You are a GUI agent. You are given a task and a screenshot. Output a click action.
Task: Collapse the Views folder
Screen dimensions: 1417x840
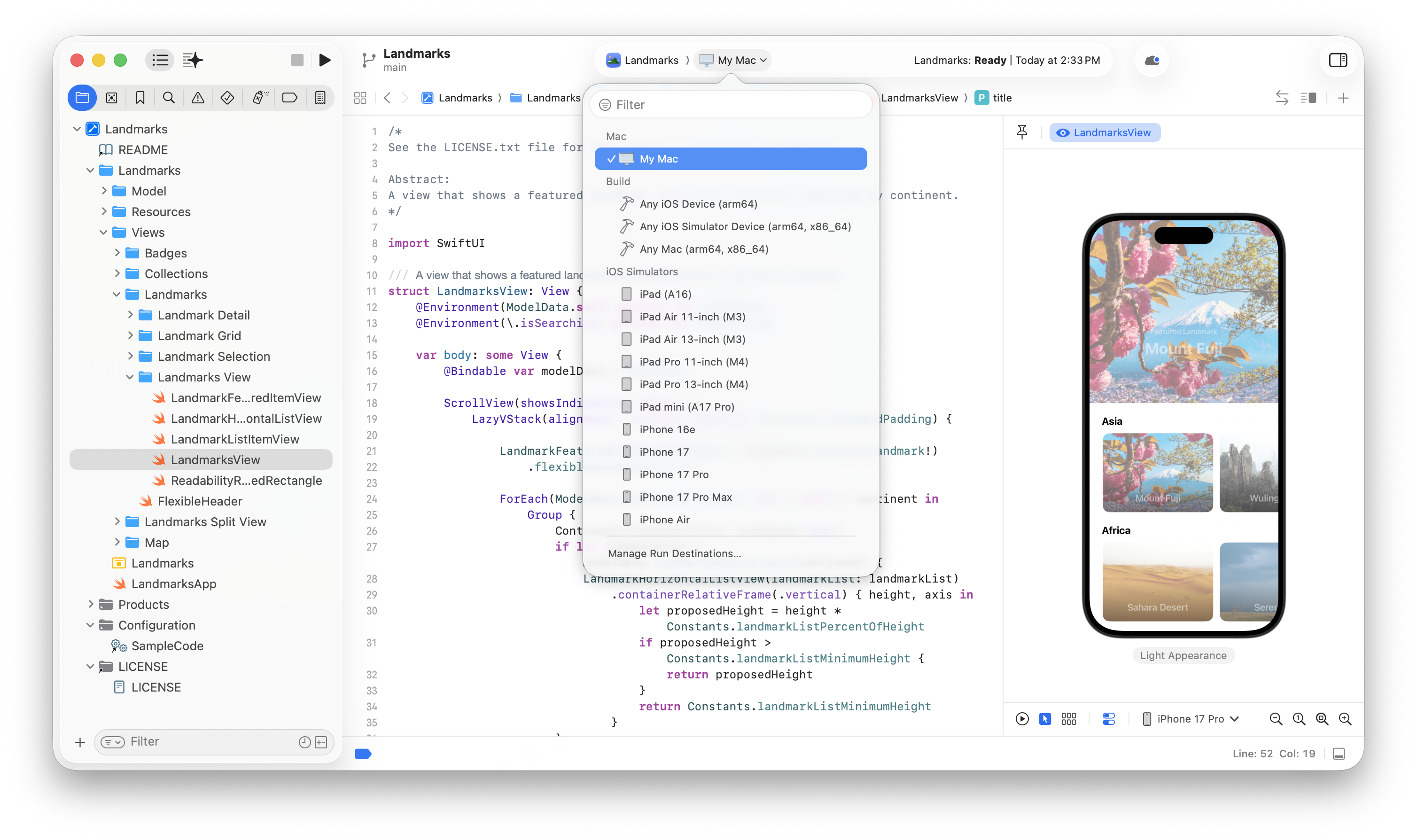103,232
